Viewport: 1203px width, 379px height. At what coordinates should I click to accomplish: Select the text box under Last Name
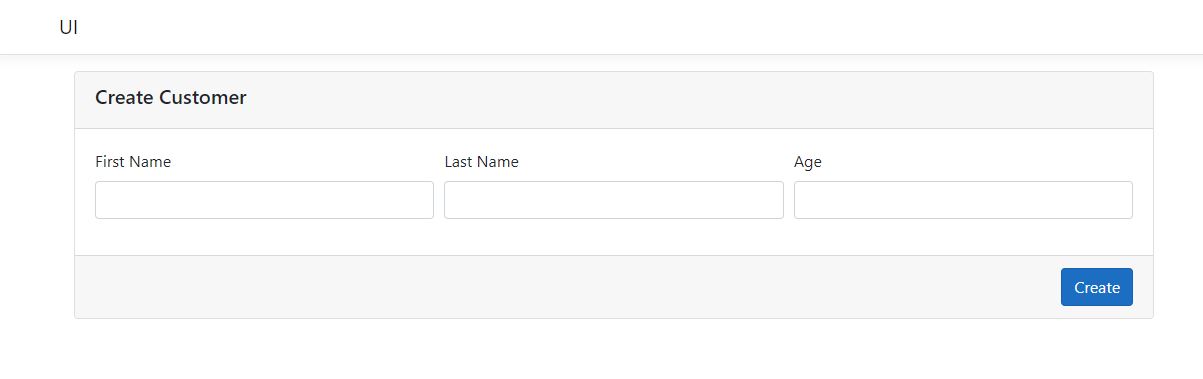point(614,200)
